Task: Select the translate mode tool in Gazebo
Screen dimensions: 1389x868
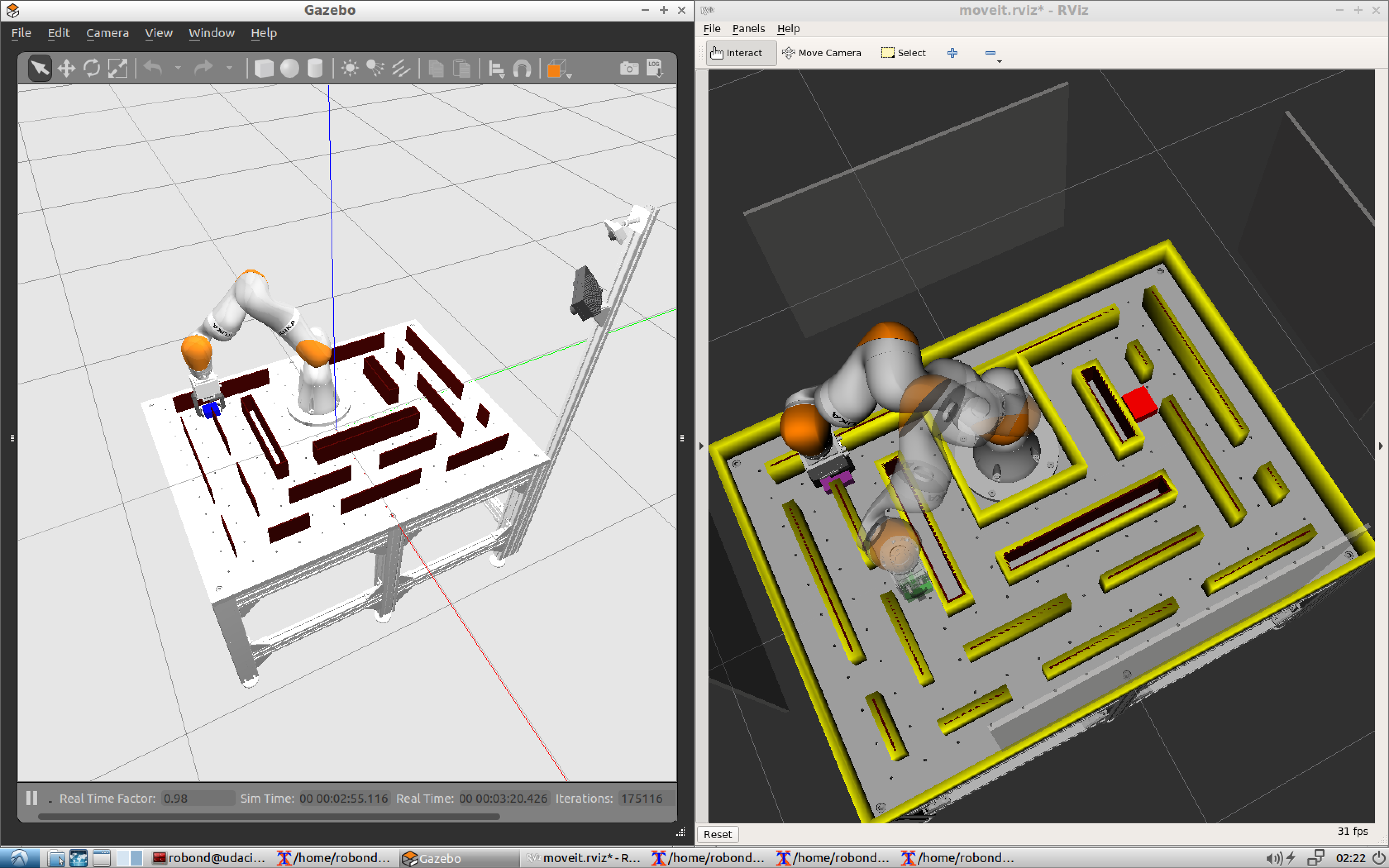Action: tap(67, 69)
